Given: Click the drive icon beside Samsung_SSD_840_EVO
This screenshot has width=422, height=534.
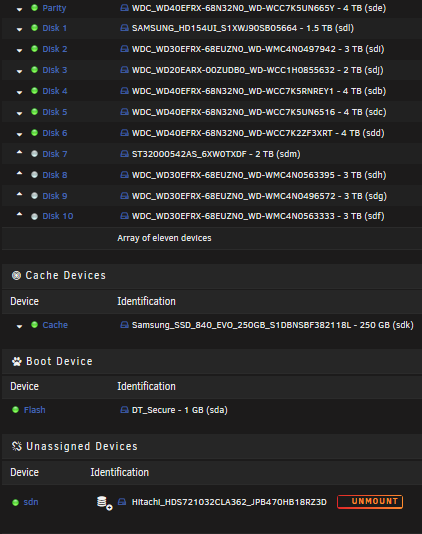Looking at the screenshot, I should tap(124, 325).
